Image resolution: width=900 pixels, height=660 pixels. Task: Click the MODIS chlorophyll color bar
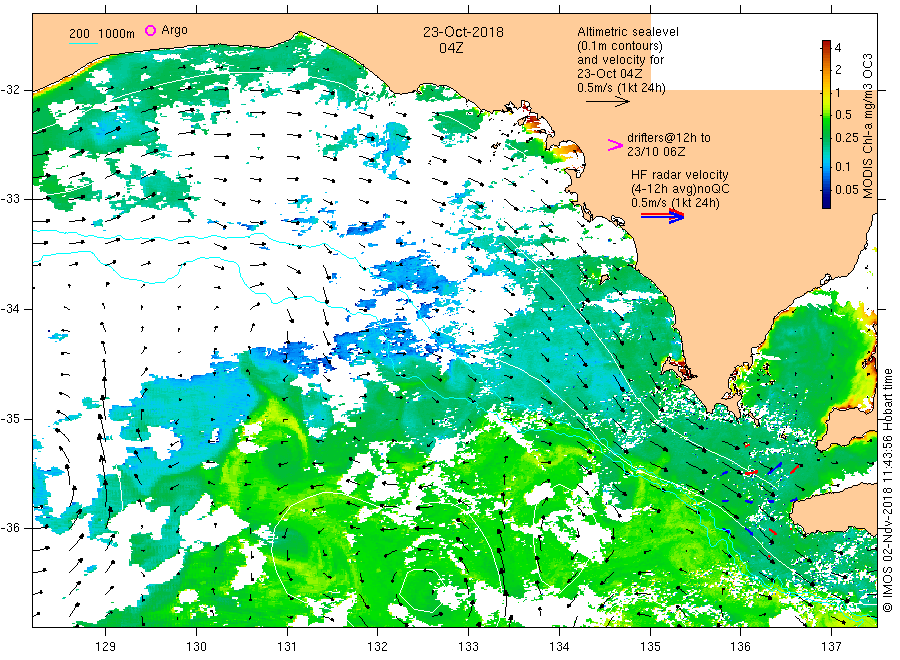pyautogui.click(x=826, y=124)
